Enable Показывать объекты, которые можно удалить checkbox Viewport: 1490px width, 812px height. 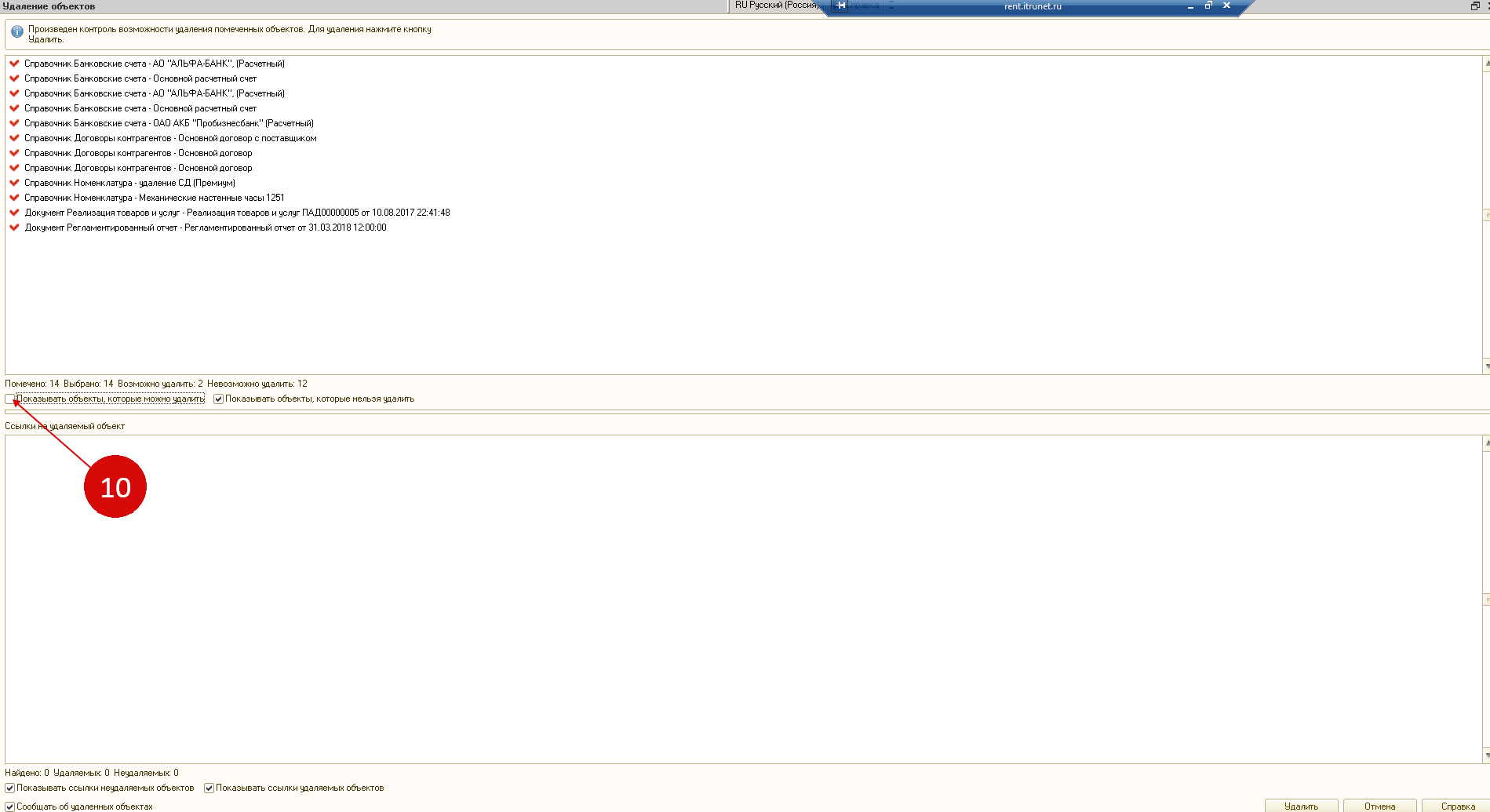tap(10, 399)
